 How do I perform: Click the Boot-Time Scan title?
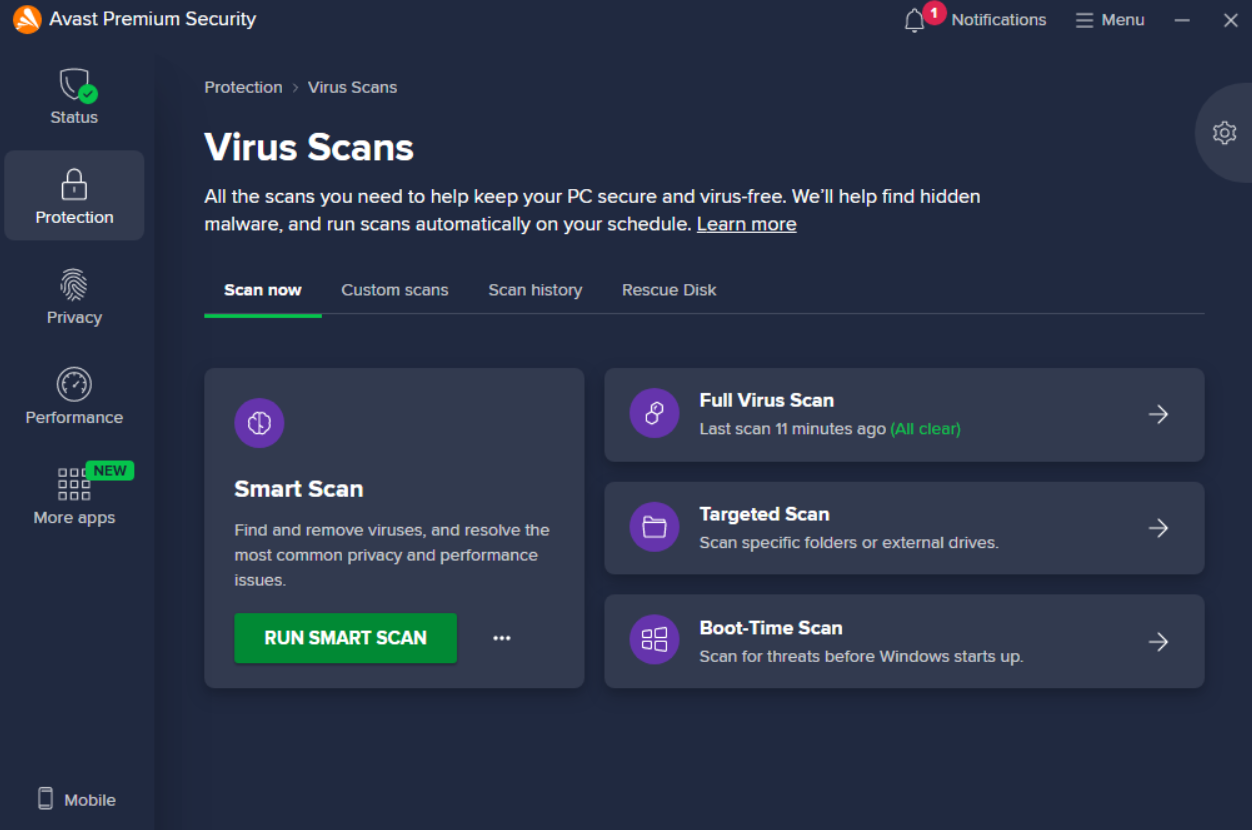771,628
